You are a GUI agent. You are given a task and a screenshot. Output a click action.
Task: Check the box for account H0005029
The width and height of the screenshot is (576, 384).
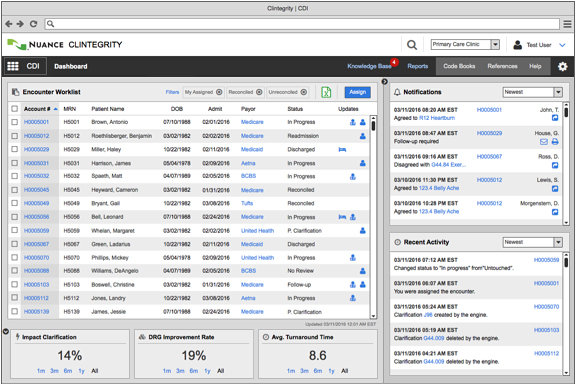pyautogui.click(x=14, y=149)
